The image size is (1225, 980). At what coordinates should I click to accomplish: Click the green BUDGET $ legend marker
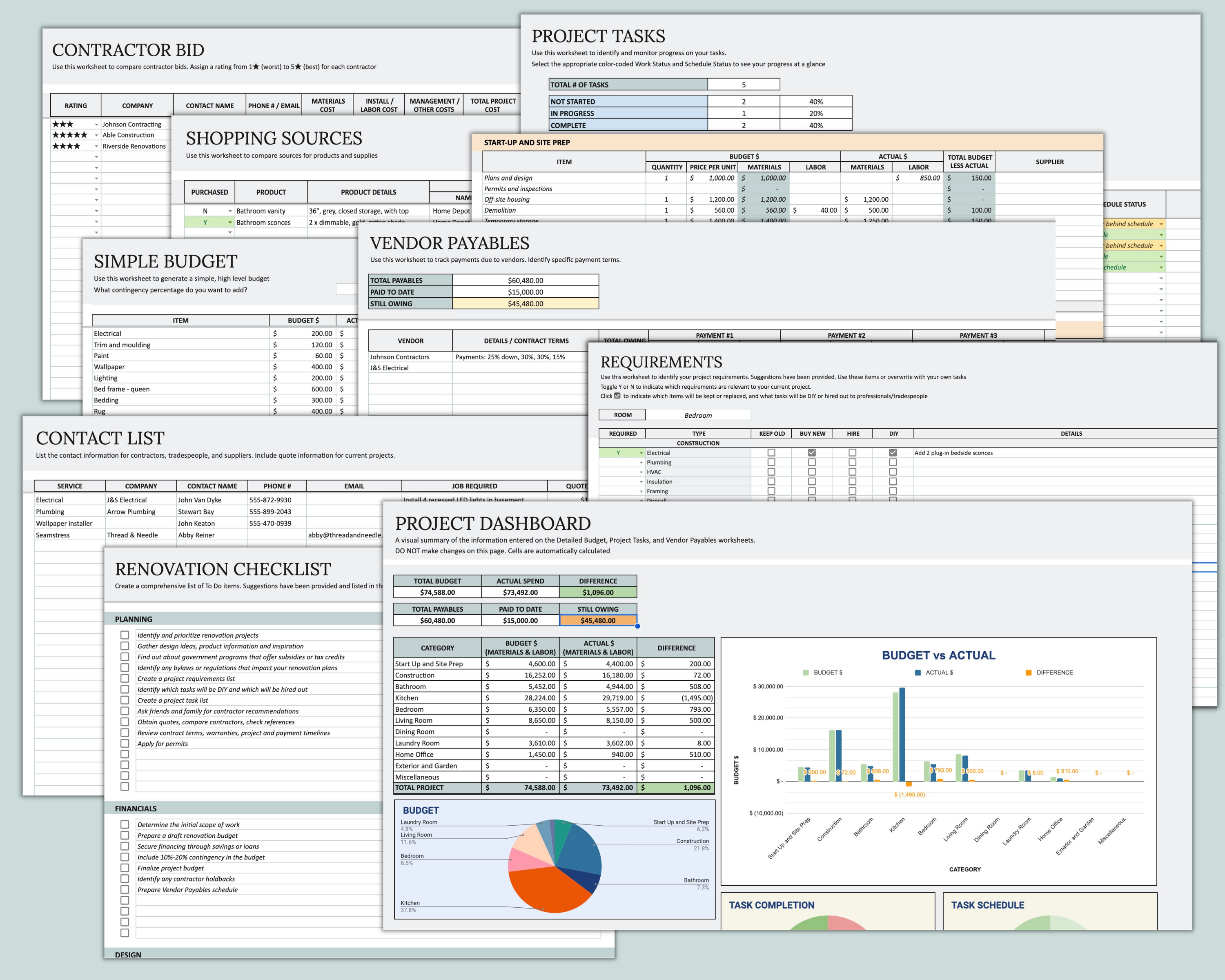pos(806,673)
